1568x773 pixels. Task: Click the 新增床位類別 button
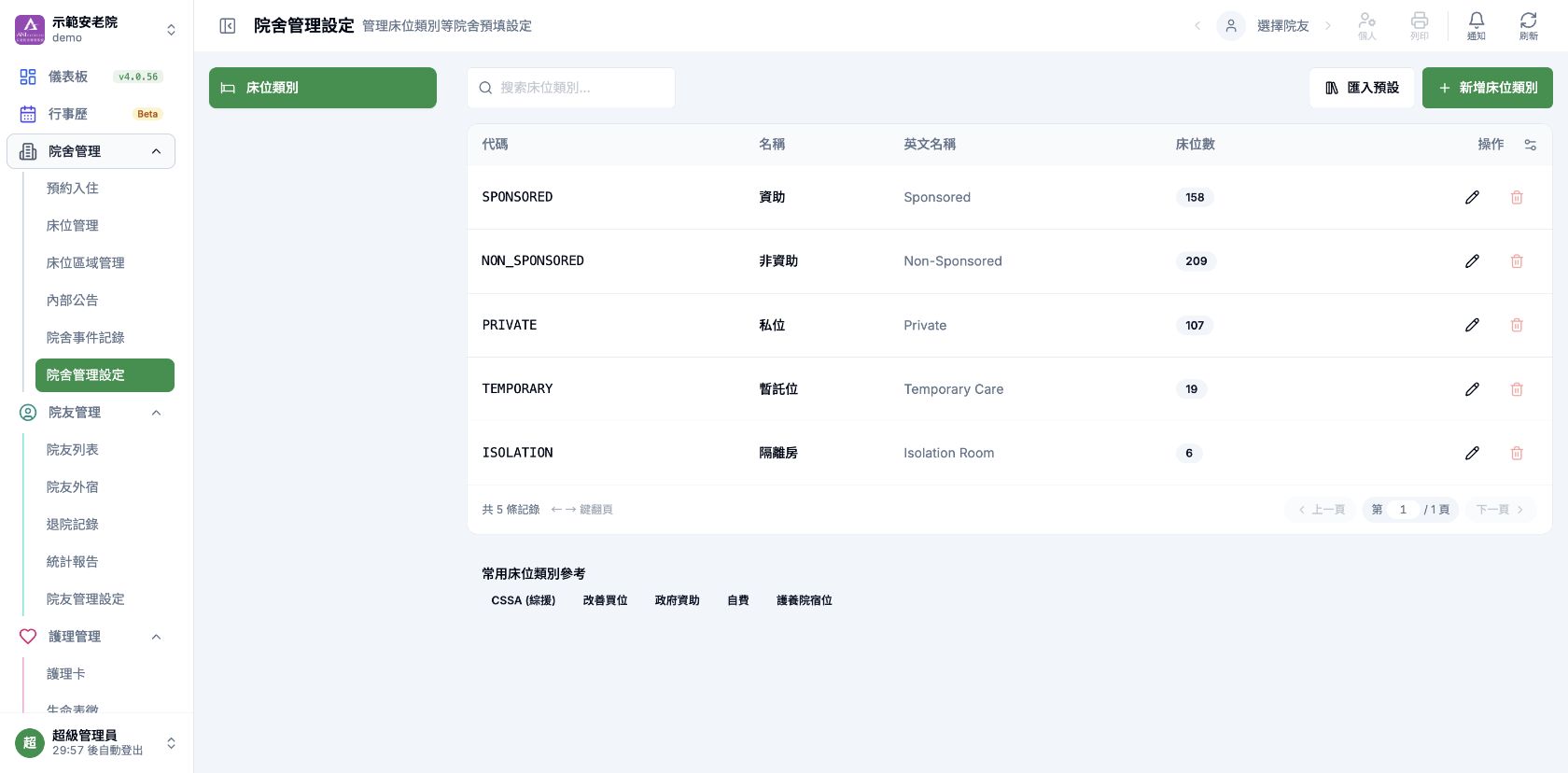[1488, 88]
